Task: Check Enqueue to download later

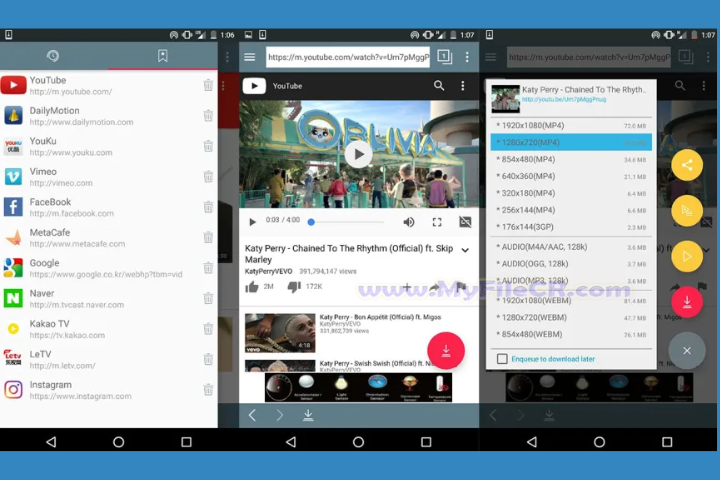Action: (502, 359)
